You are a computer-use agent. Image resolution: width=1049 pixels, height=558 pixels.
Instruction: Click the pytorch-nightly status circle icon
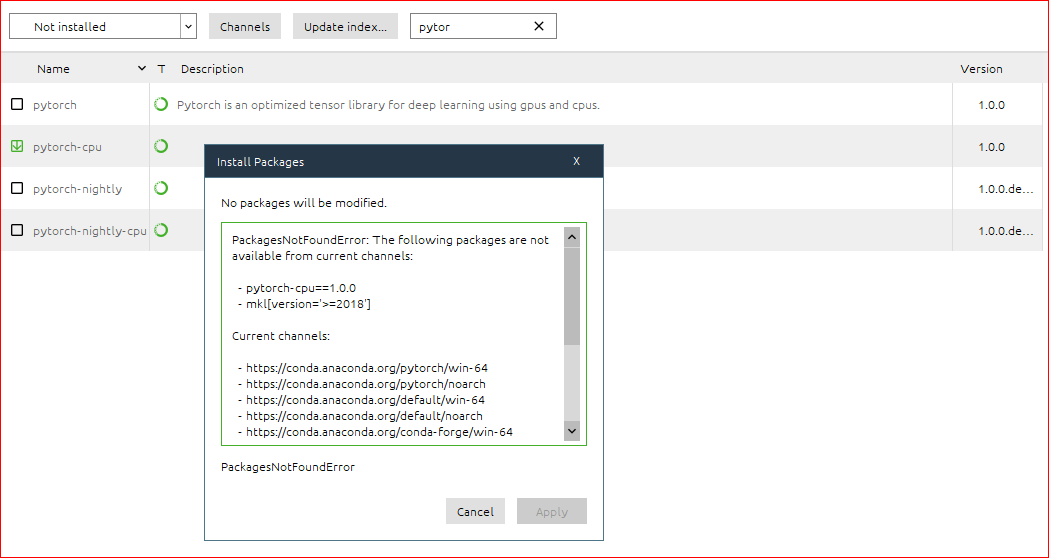tap(161, 188)
